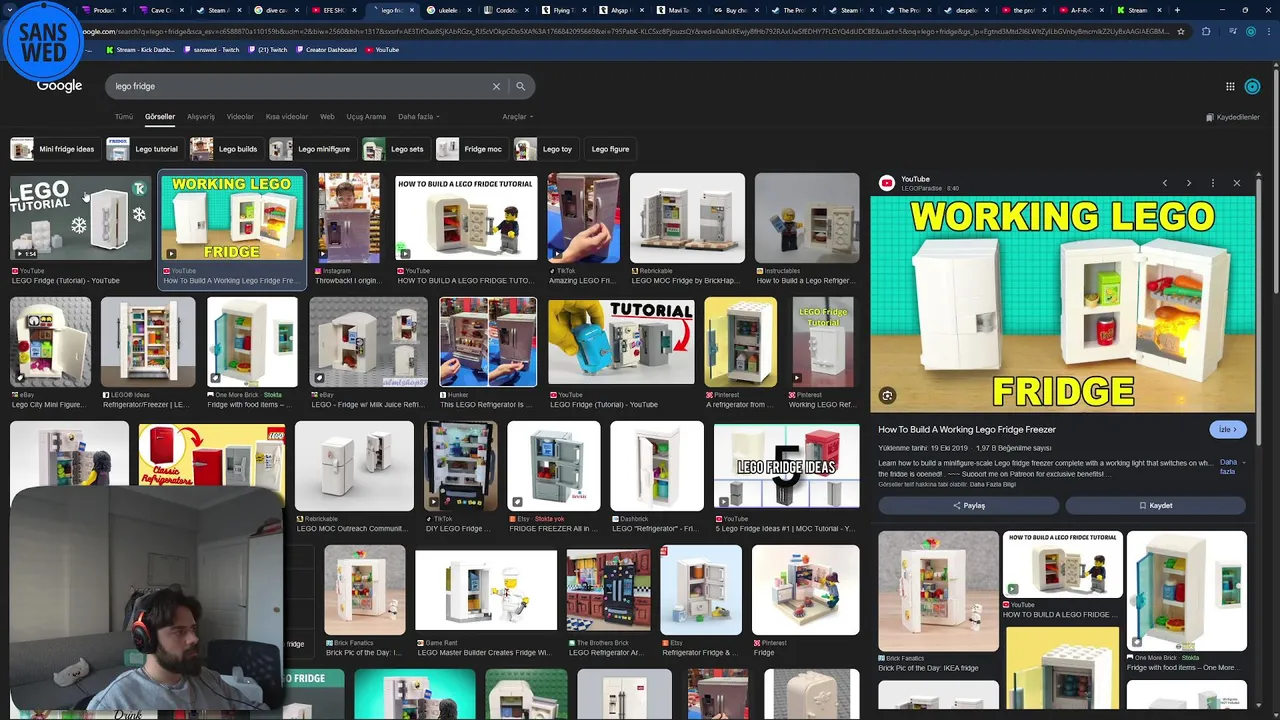This screenshot has width=1280, height=720.
Task: Expand the Araçlar tools dropdown
Action: point(517,117)
